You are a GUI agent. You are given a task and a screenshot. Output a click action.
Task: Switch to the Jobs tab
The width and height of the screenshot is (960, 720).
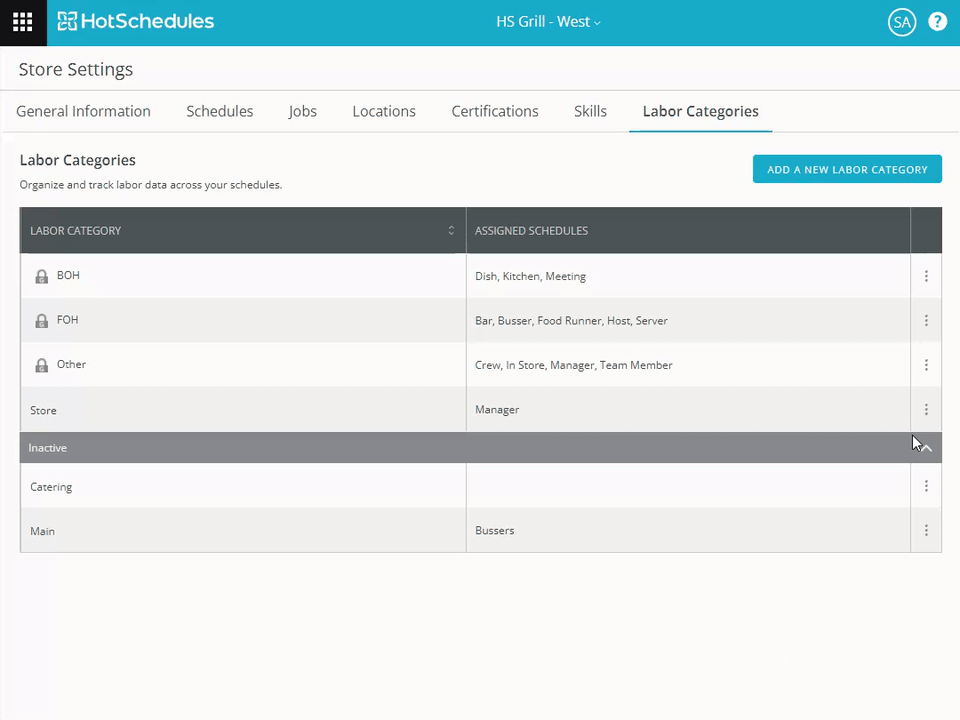point(302,111)
